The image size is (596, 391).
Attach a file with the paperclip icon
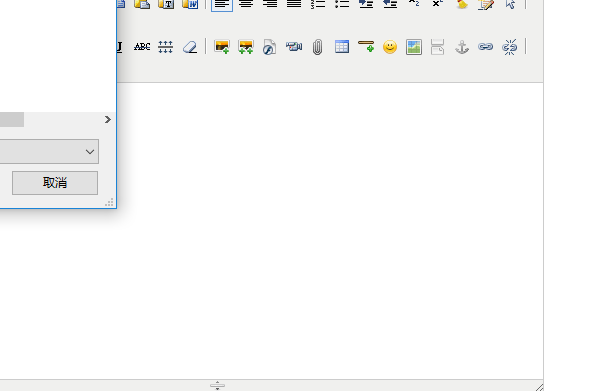click(x=317, y=47)
